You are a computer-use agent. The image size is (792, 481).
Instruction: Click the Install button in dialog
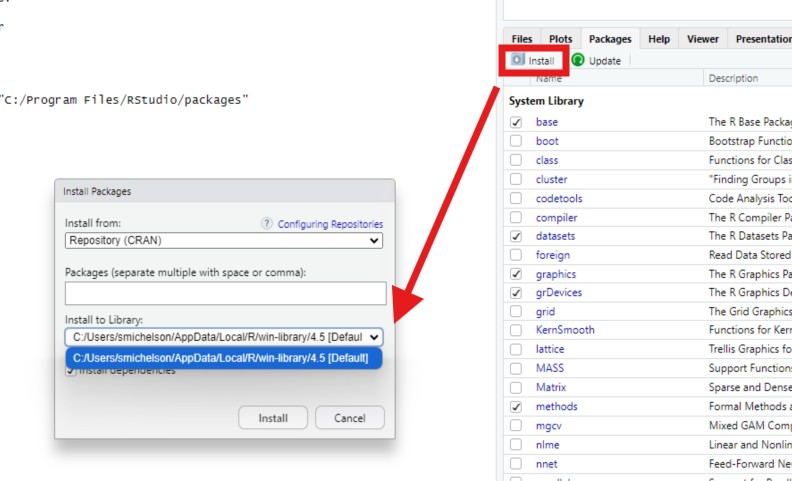273,418
